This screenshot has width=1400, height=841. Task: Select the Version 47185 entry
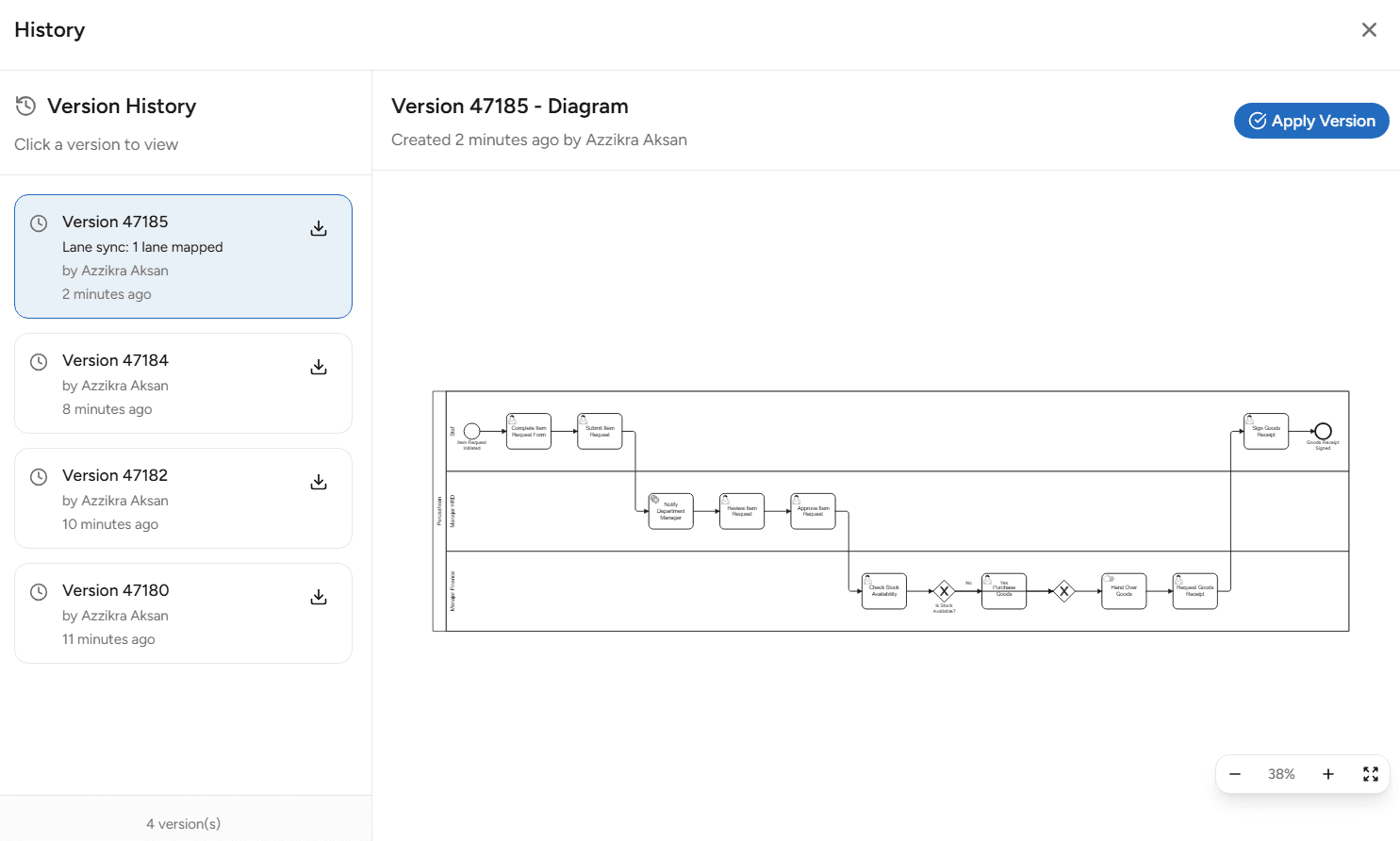pos(184,256)
